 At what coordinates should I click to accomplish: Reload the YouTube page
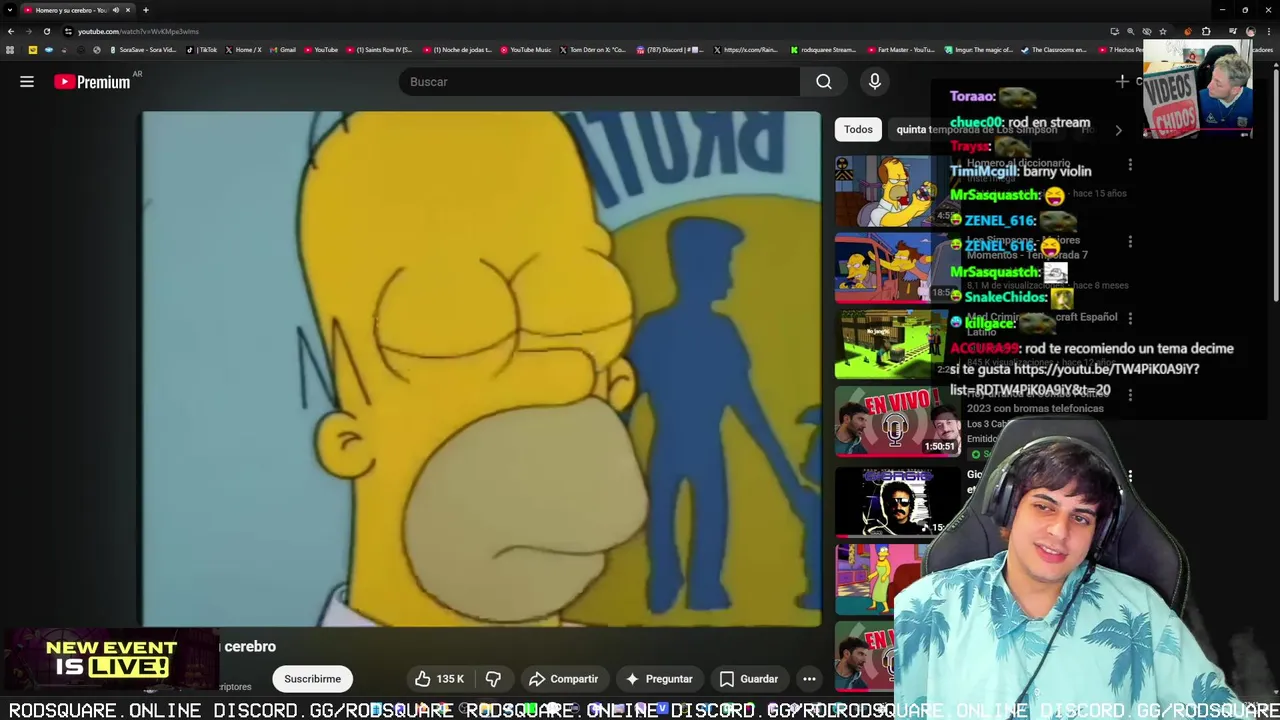pos(46,31)
